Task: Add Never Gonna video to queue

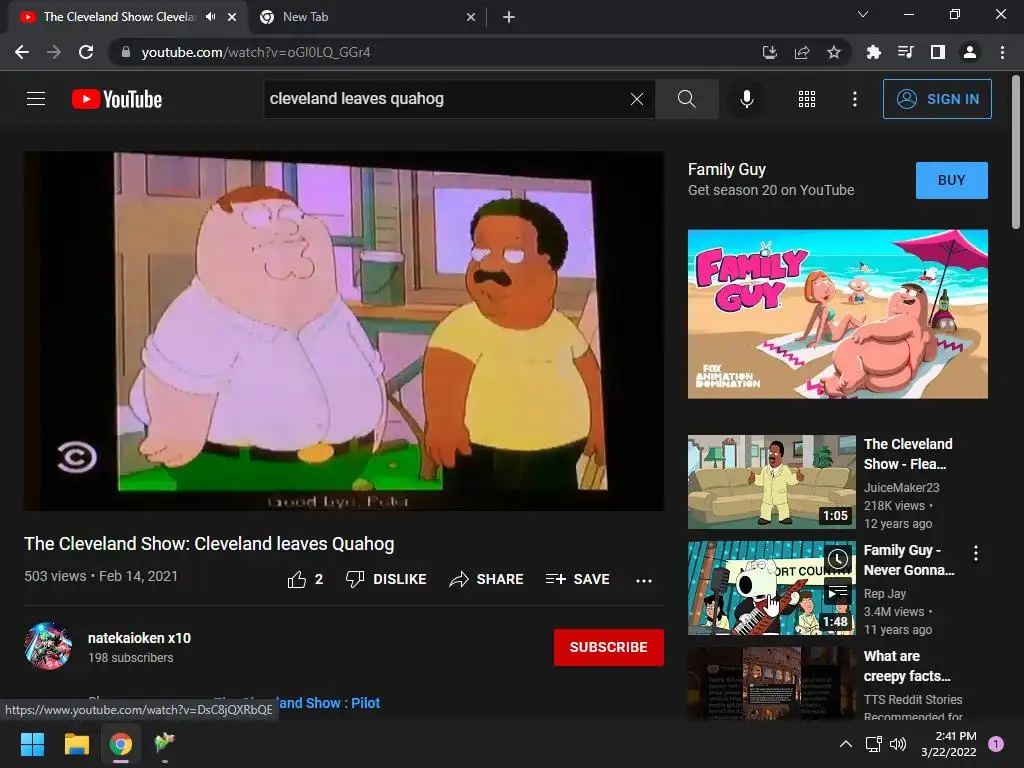Action: coord(838,592)
